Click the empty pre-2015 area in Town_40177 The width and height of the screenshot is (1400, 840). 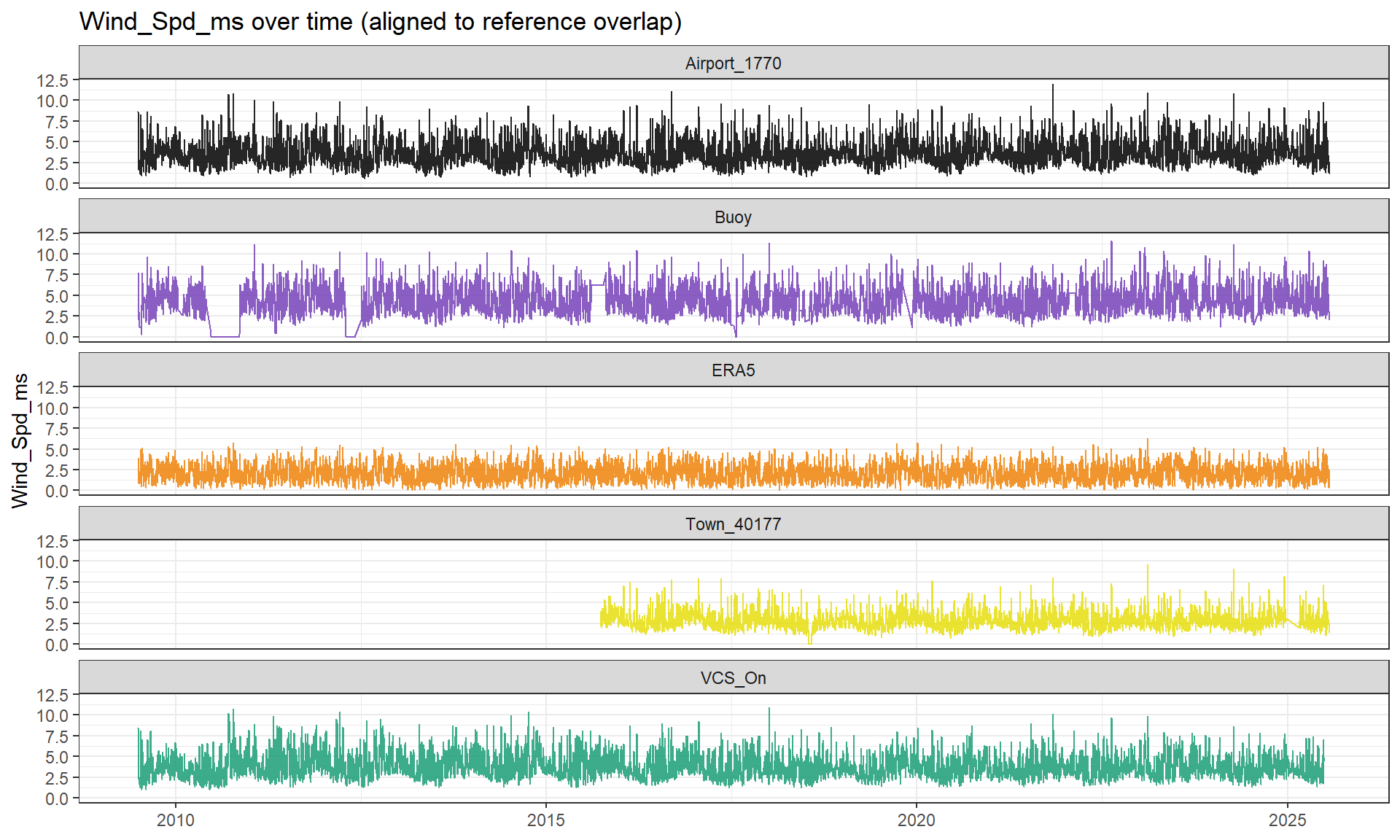point(328,594)
